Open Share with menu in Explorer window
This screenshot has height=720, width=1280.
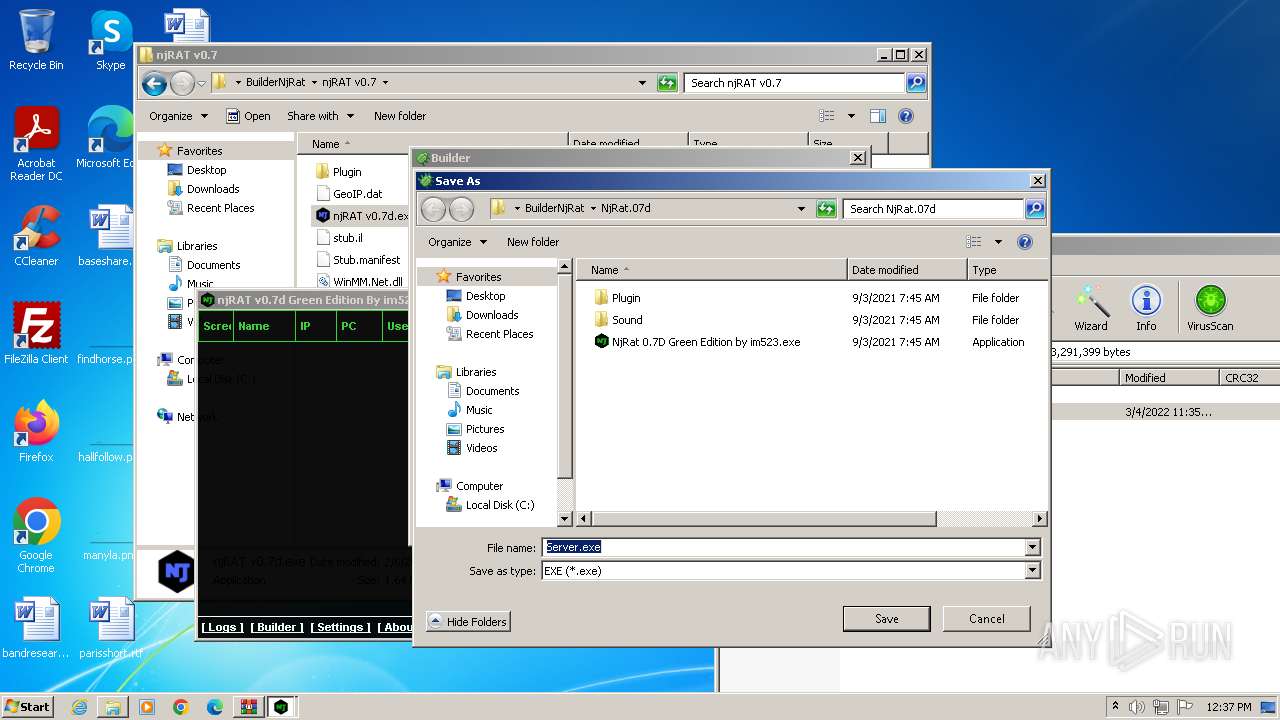coord(319,116)
